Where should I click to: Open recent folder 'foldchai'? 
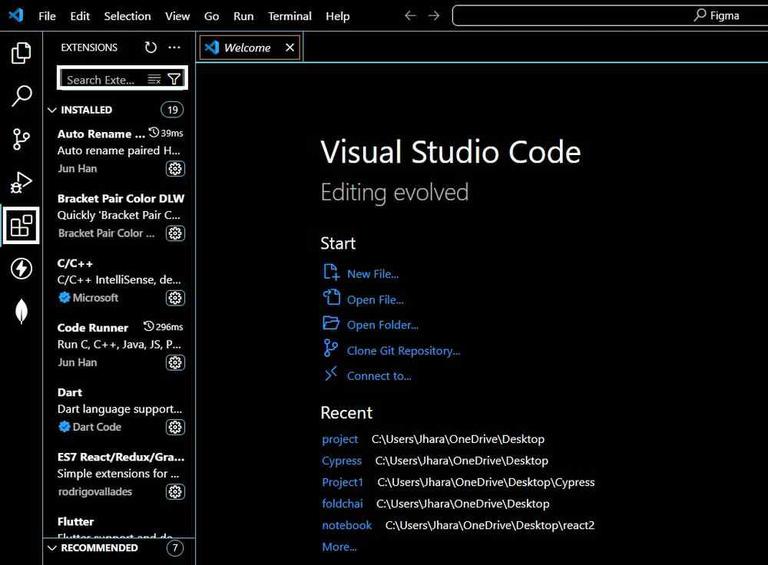[342, 504]
